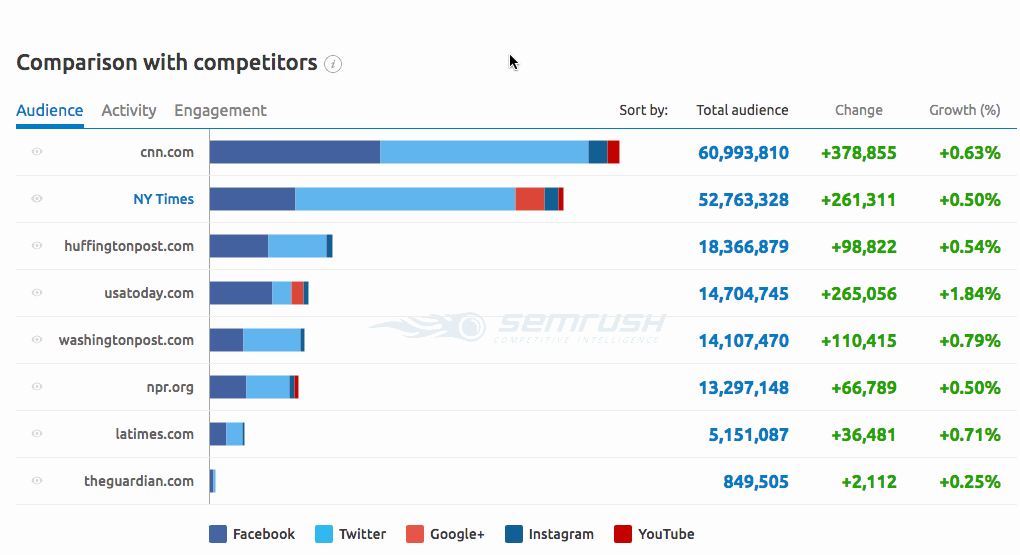Click the info icon beside Comparison with competitors

coord(334,64)
